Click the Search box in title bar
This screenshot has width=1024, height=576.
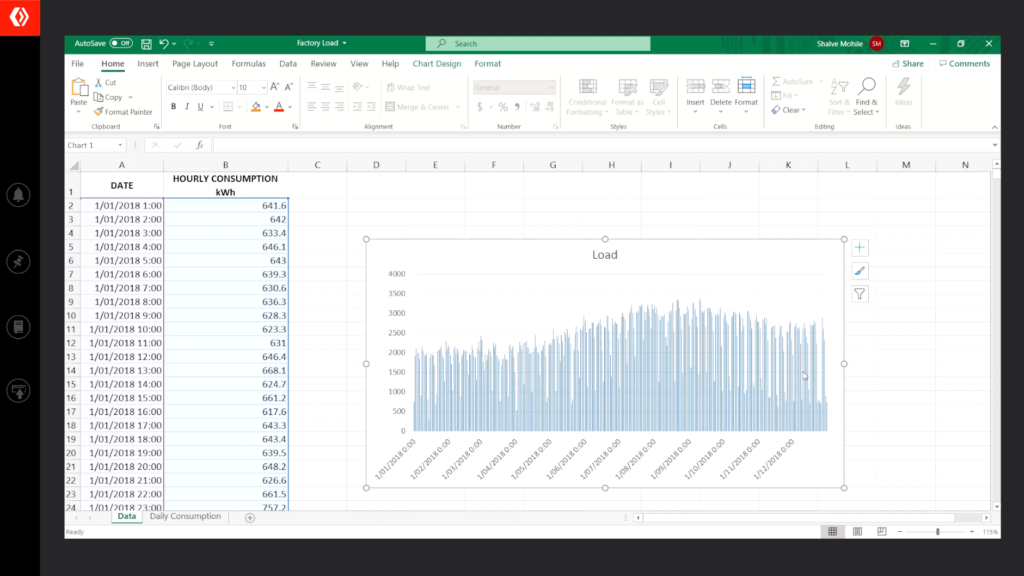[537, 44]
